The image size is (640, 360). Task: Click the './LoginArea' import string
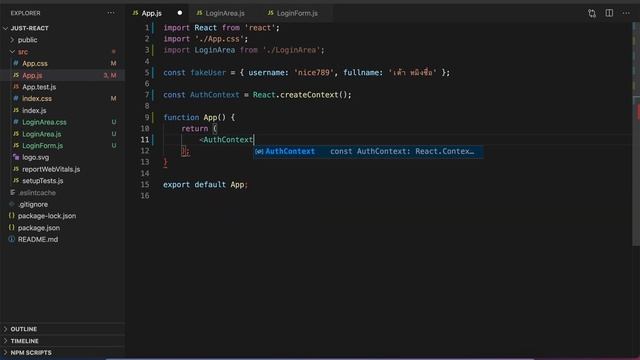[x=292, y=50]
